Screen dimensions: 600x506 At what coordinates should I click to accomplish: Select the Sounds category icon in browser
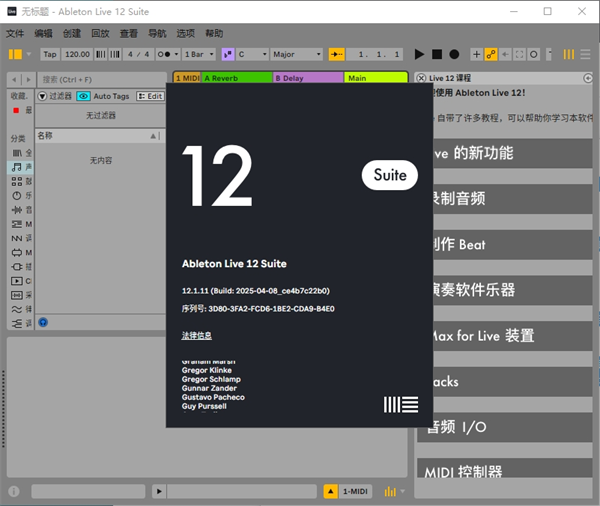[16, 167]
